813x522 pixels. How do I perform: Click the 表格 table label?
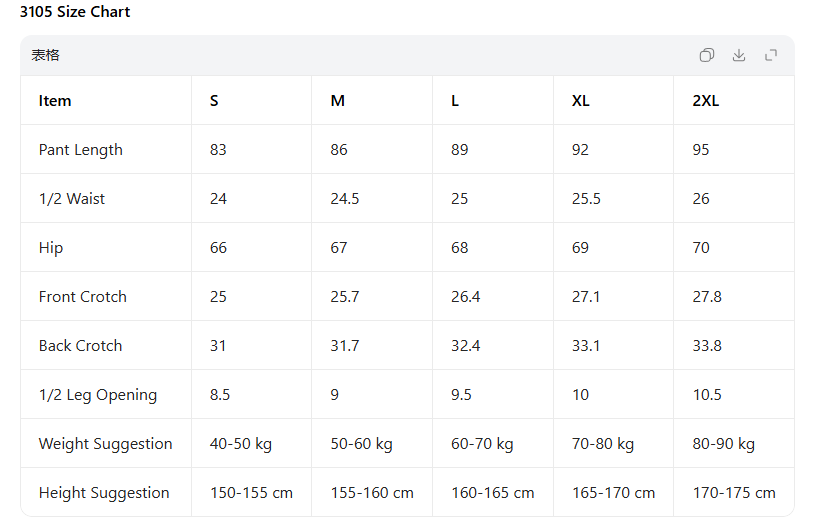click(x=46, y=55)
